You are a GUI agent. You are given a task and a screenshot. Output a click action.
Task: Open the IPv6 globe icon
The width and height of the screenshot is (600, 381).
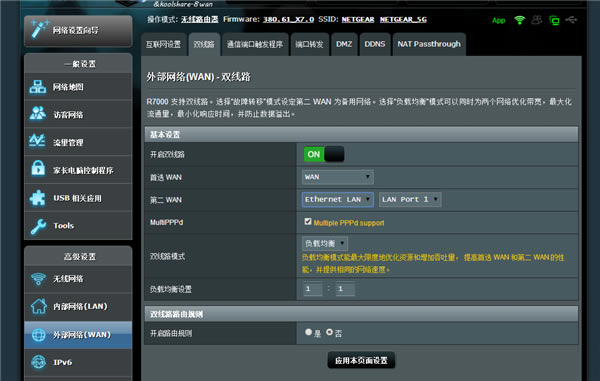(x=39, y=362)
